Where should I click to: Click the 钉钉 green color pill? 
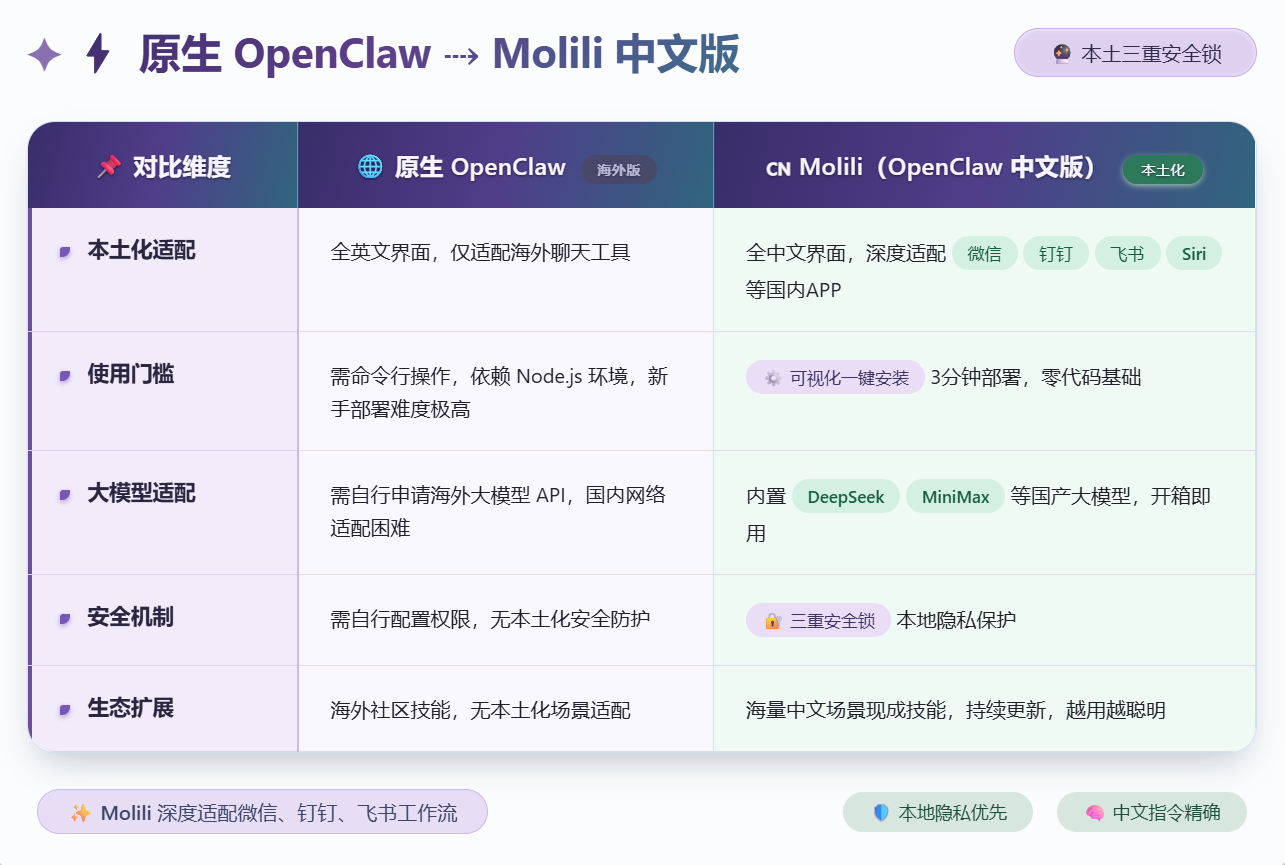(x=1056, y=253)
